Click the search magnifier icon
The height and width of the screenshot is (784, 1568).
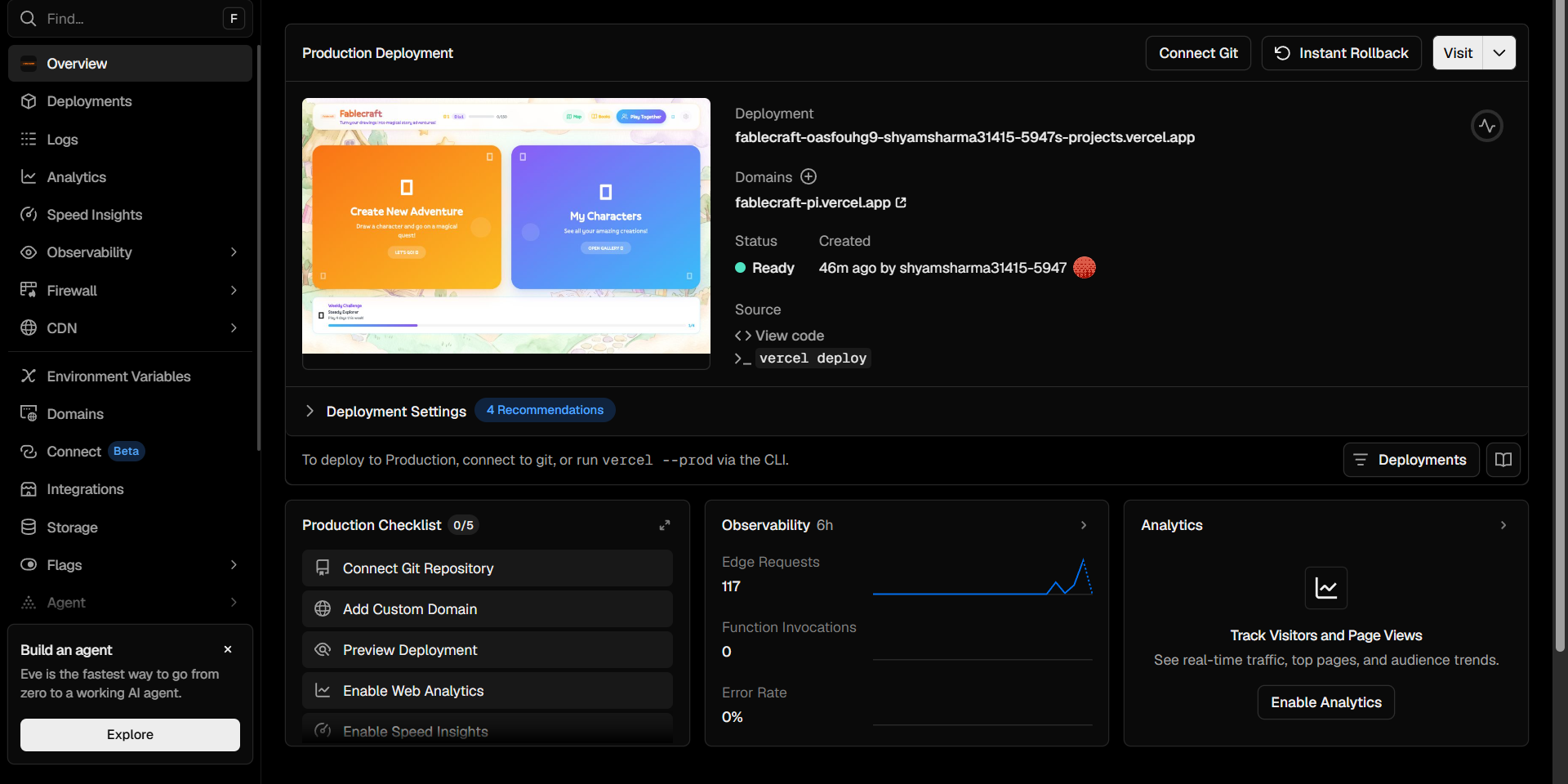point(28,18)
